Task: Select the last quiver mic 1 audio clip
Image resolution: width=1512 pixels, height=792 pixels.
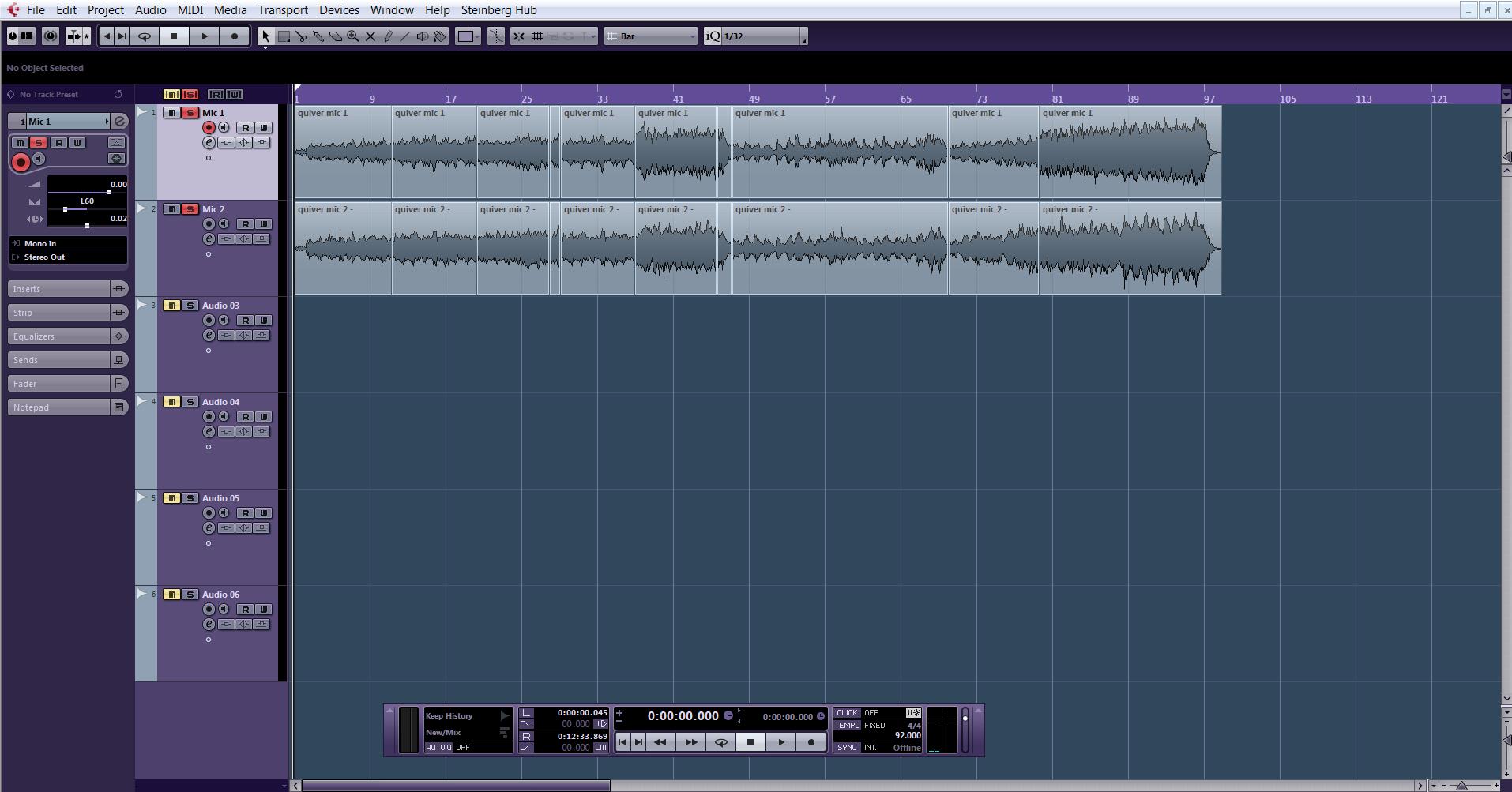Action: pos(1130,152)
